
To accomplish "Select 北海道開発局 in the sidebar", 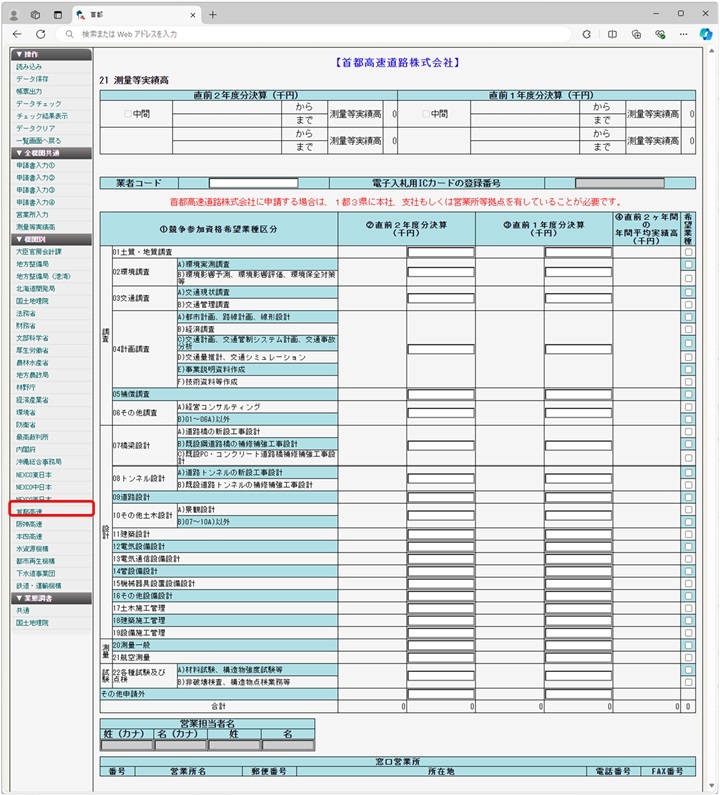I will (35, 289).
